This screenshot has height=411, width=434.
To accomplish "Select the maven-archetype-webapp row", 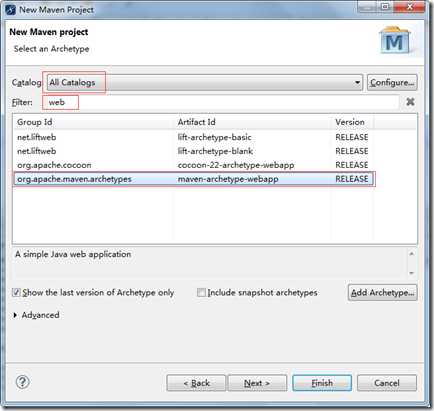I will [193, 179].
